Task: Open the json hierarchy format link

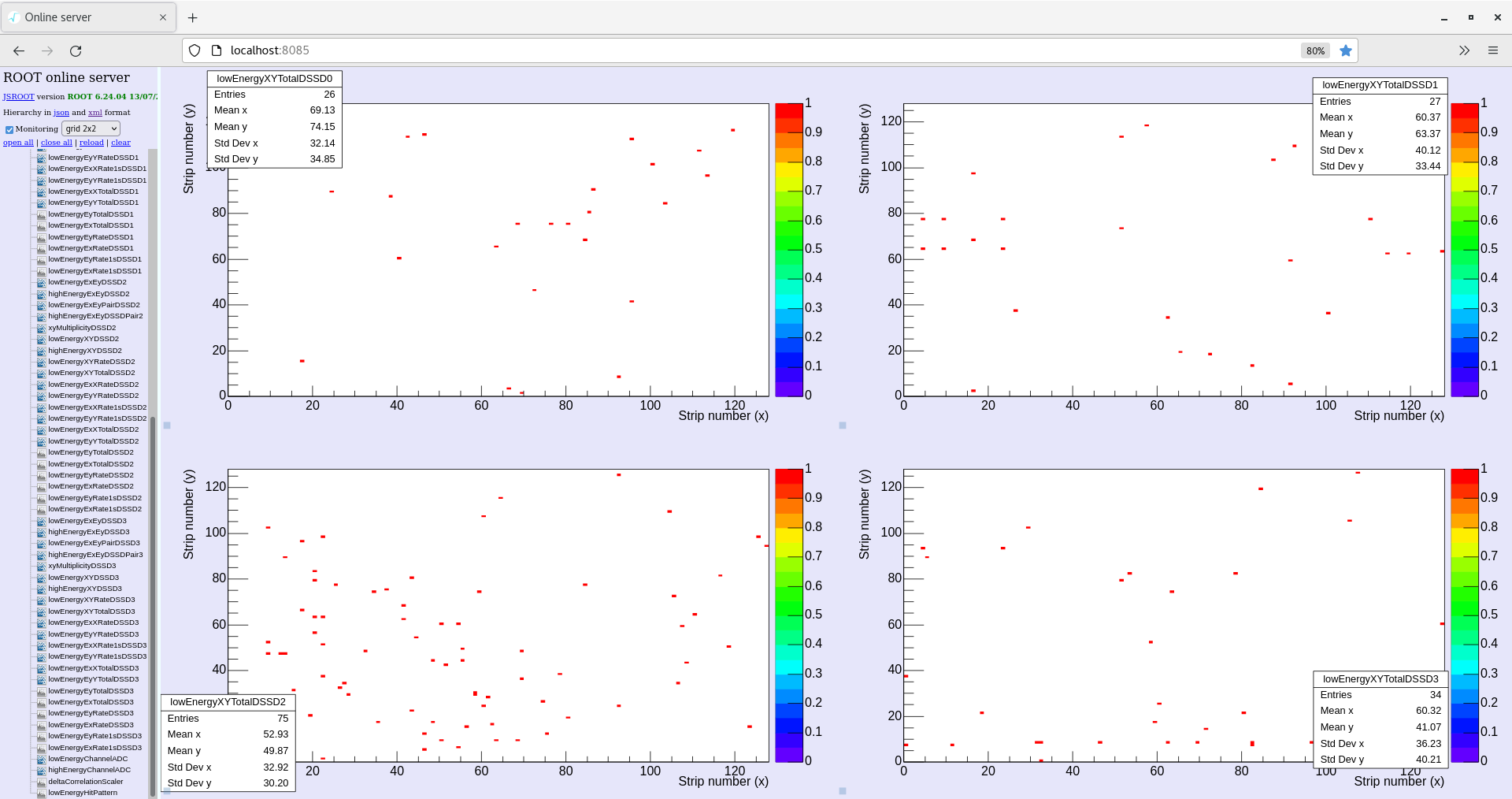Action: [x=61, y=113]
